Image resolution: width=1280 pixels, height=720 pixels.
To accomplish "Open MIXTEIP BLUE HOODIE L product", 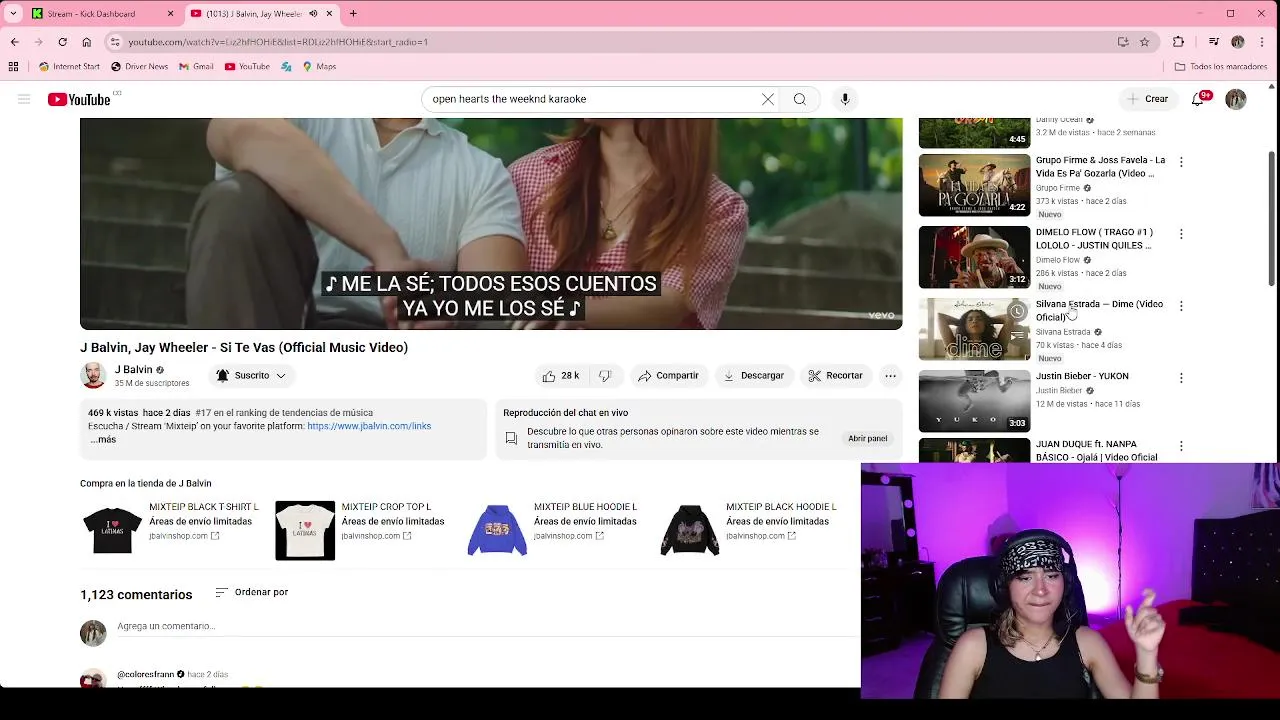I will [556, 528].
